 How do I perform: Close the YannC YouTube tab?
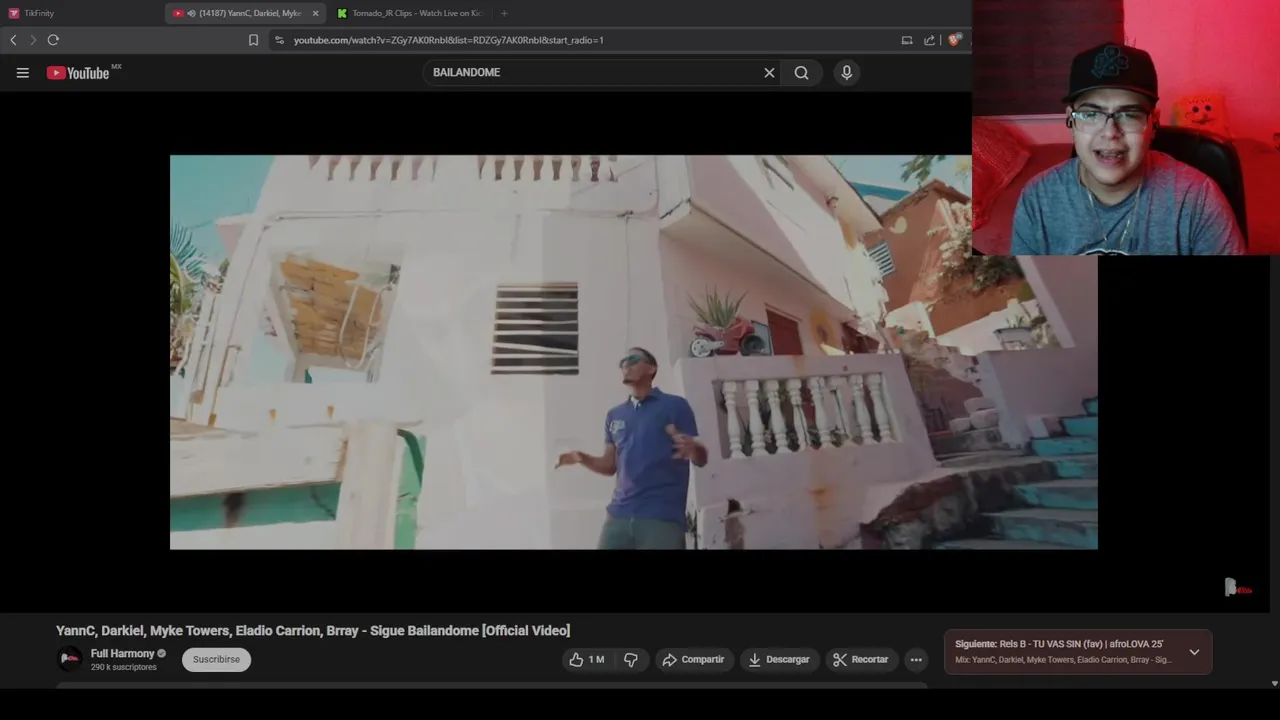[x=315, y=13]
